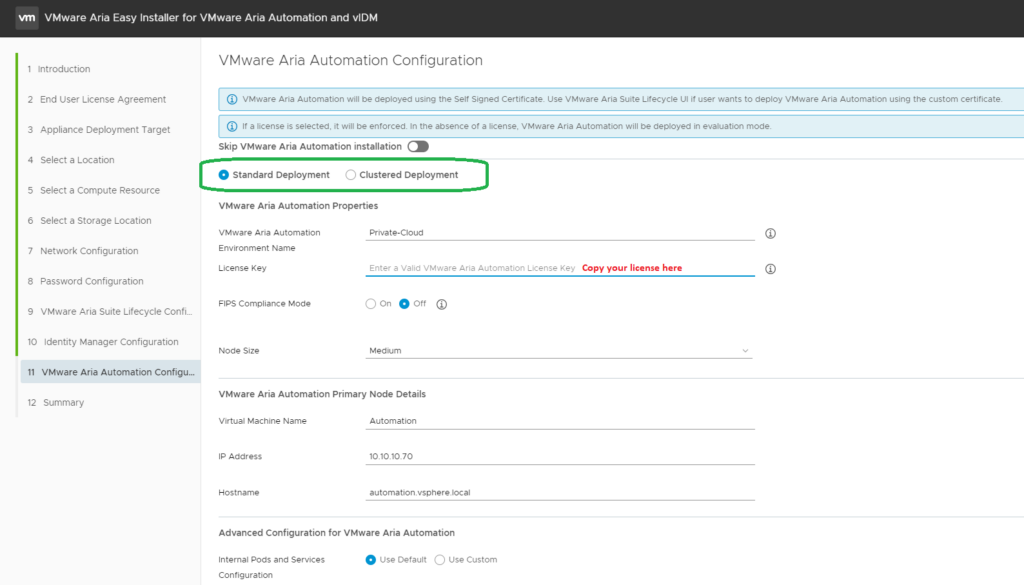Click info icon in license evaluation banner
Image resolution: width=1024 pixels, height=585 pixels.
click(232, 126)
